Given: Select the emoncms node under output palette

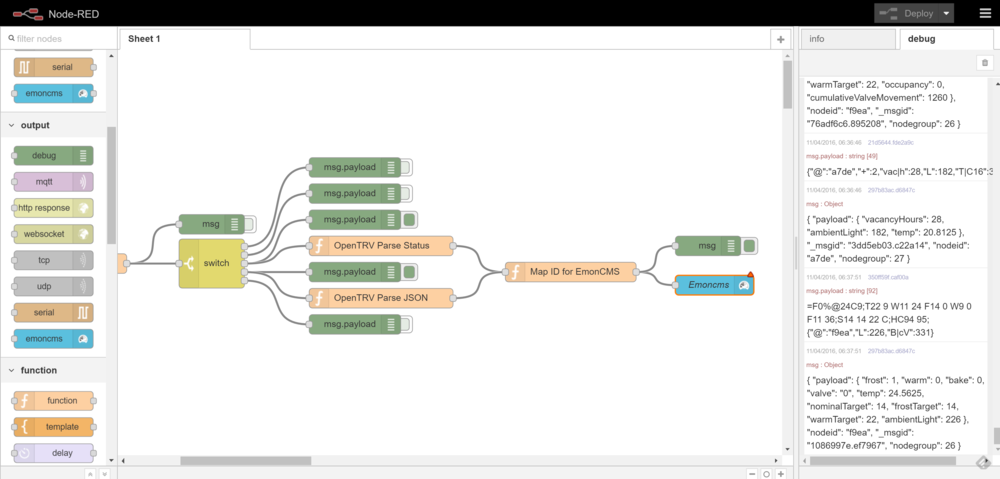Looking at the screenshot, I should [54, 339].
